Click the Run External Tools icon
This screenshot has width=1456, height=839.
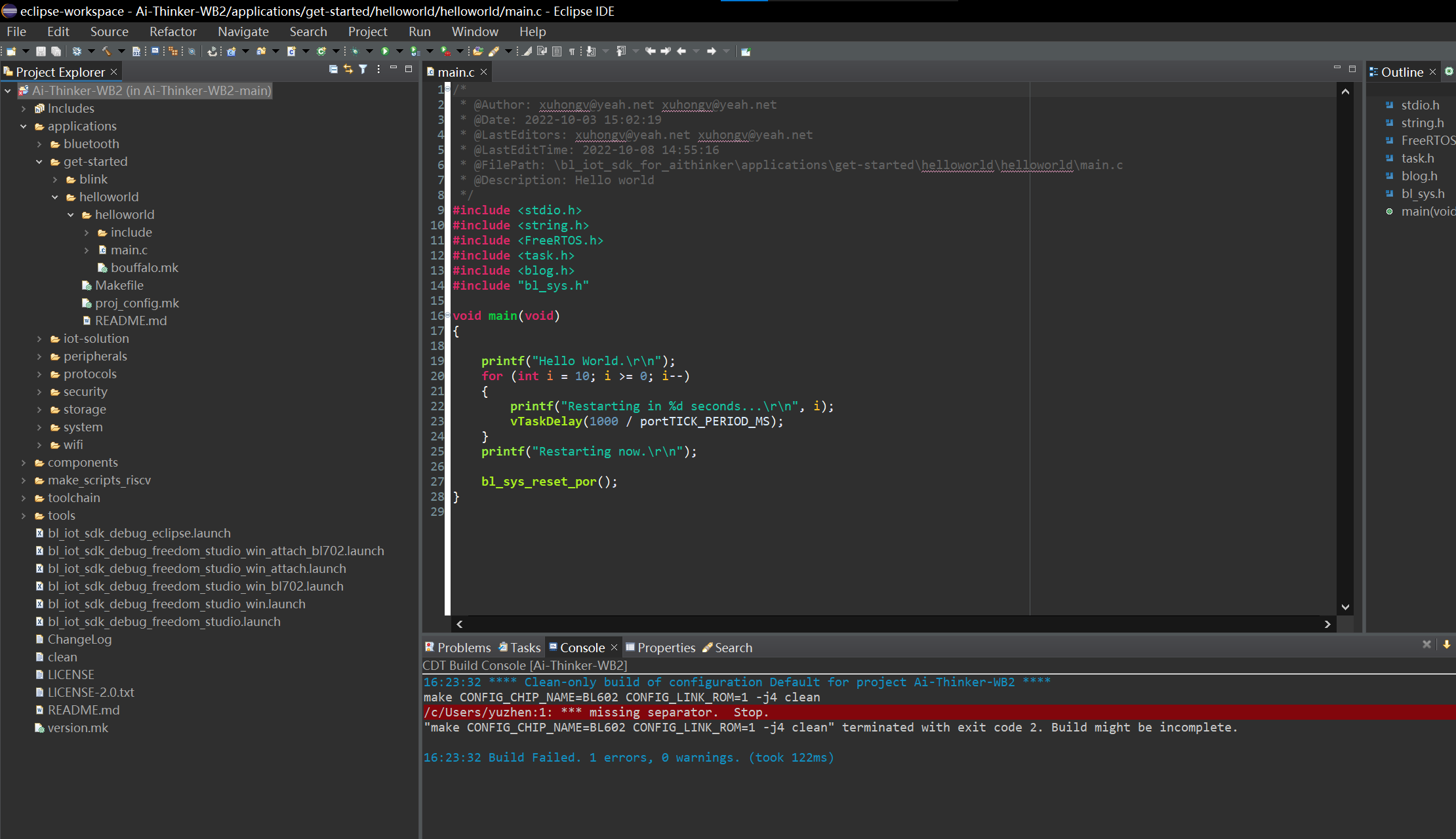445,51
